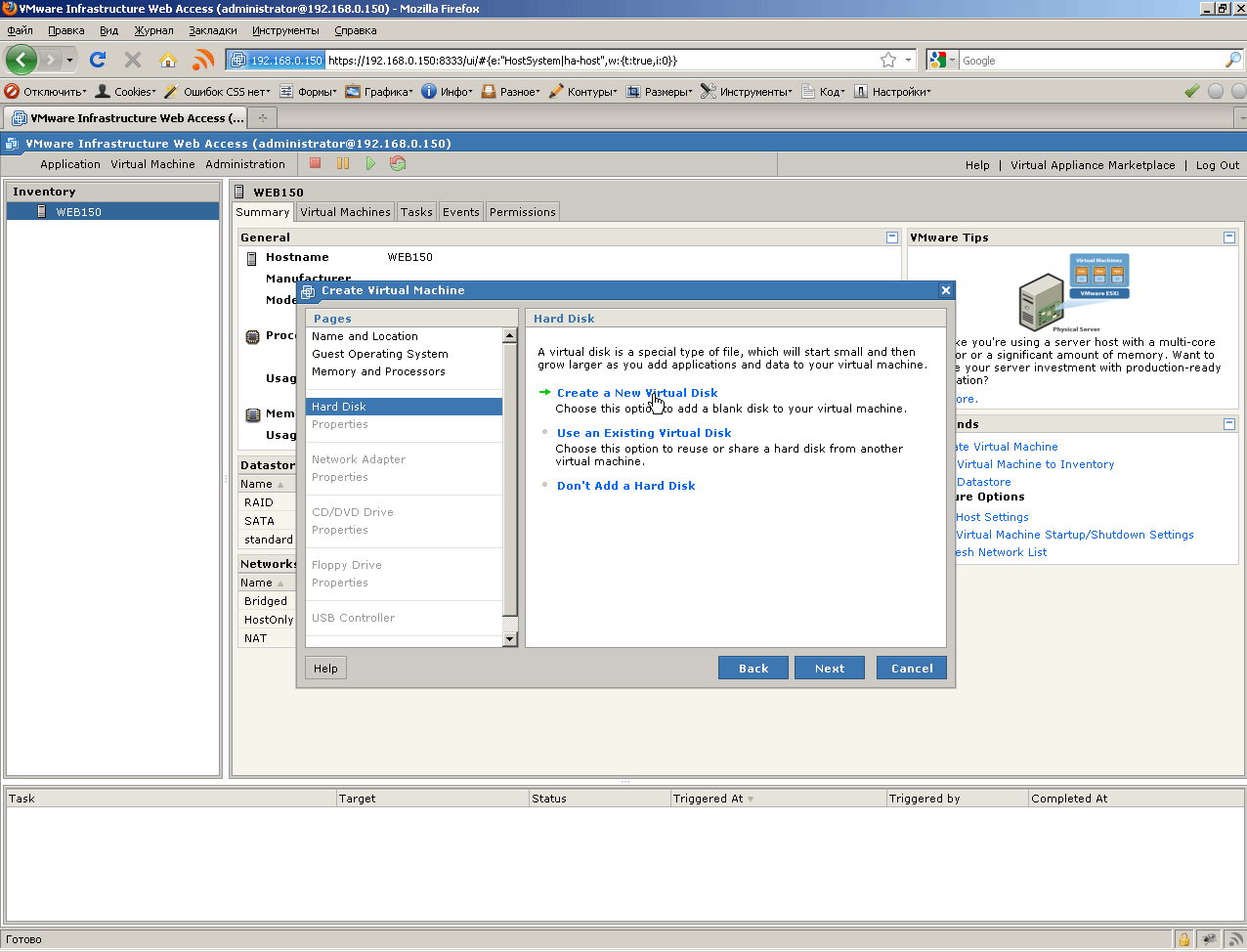Open Virtual Machine Startup/Shutdown Settings
The height and width of the screenshot is (952, 1247).
click(x=1075, y=535)
